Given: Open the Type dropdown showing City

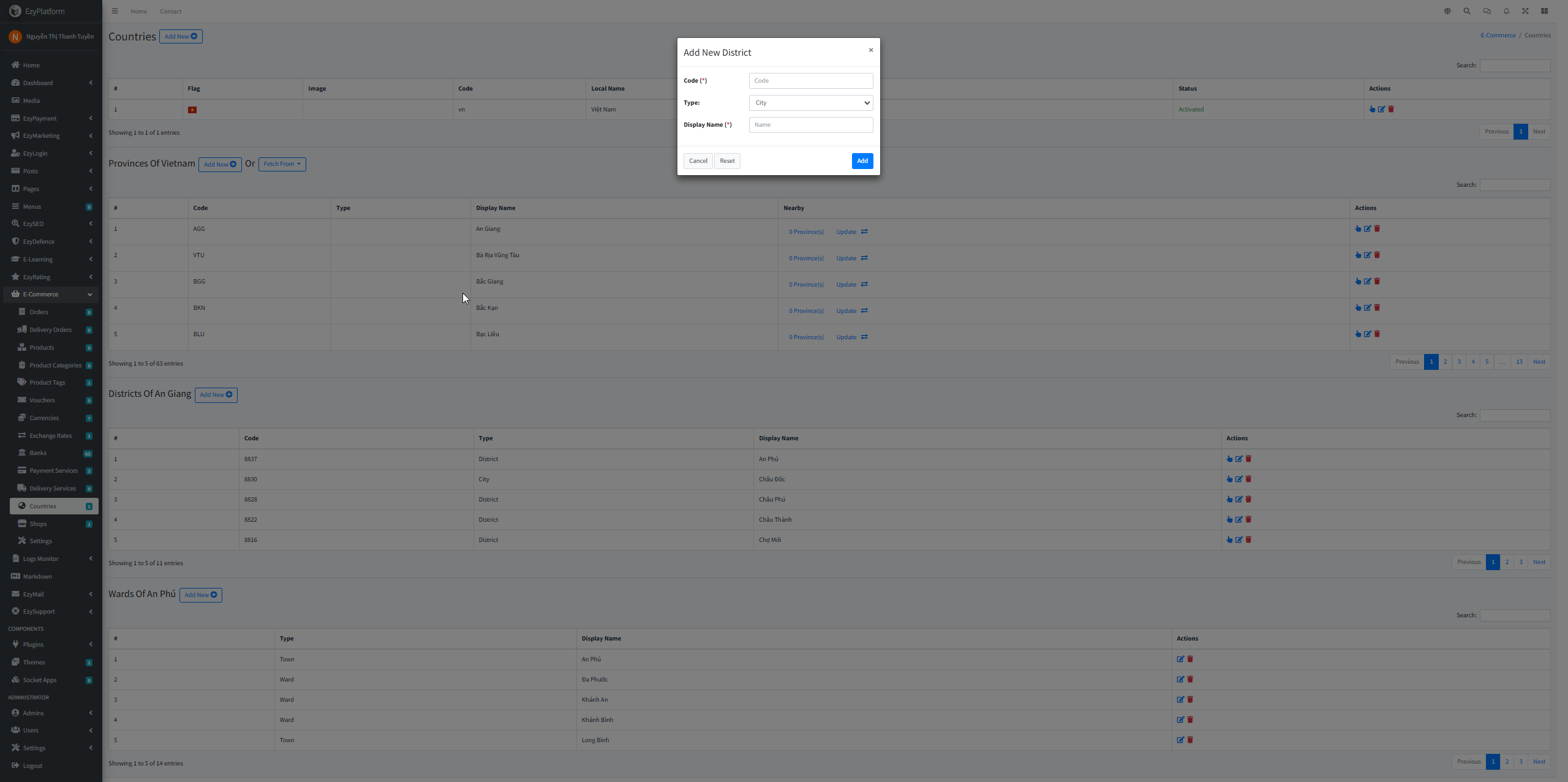Looking at the screenshot, I should 811,103.
